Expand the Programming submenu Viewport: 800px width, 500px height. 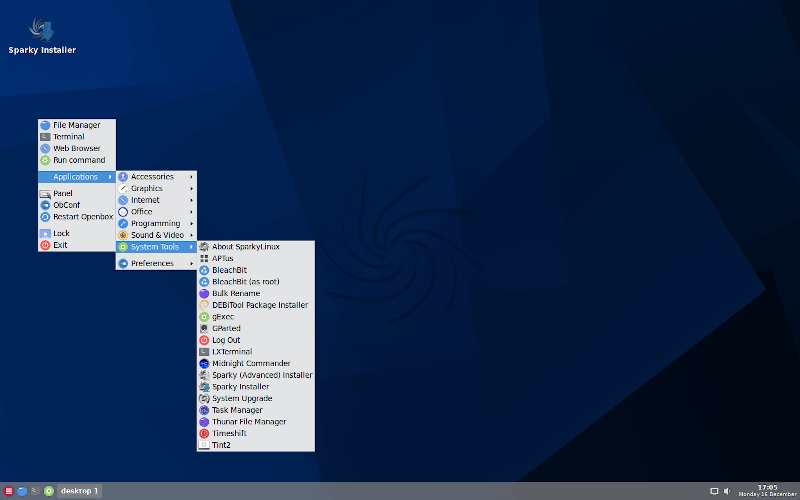[156, 223]
